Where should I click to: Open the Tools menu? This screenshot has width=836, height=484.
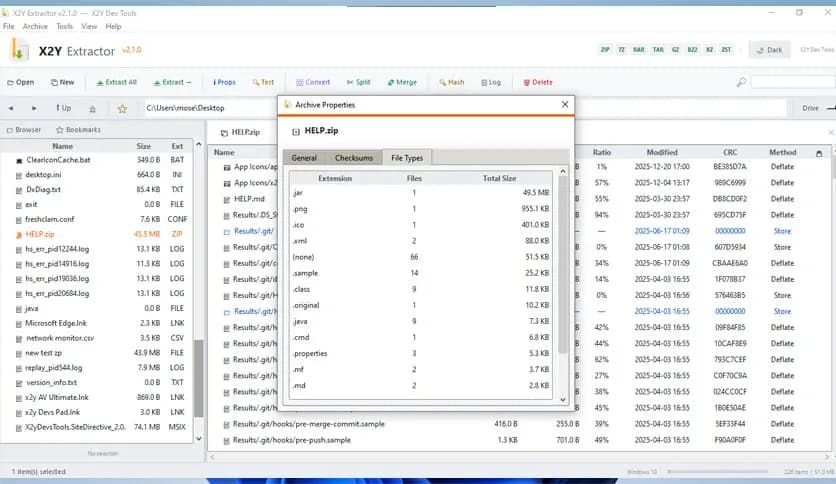click(65, 26)
